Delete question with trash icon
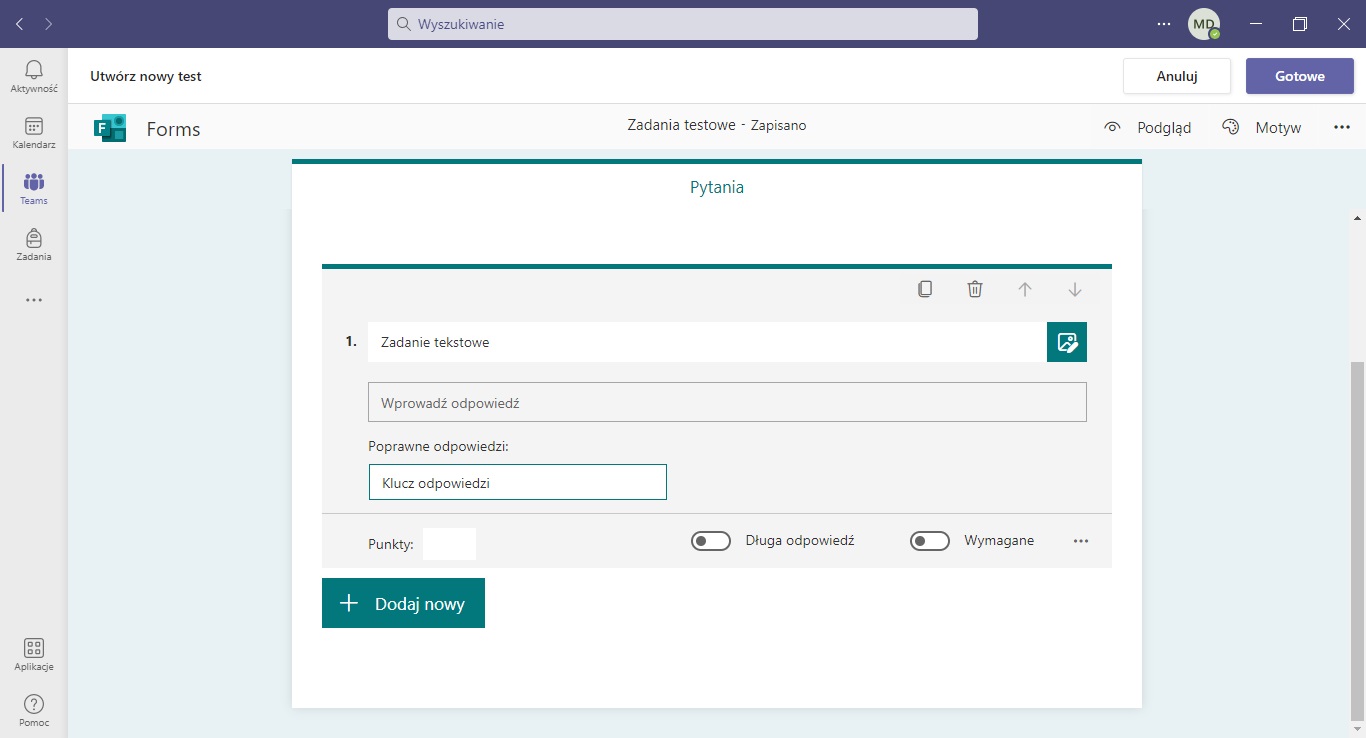Image resolution: width=1366 pixels, height=738 pixels. coord(975,289)
